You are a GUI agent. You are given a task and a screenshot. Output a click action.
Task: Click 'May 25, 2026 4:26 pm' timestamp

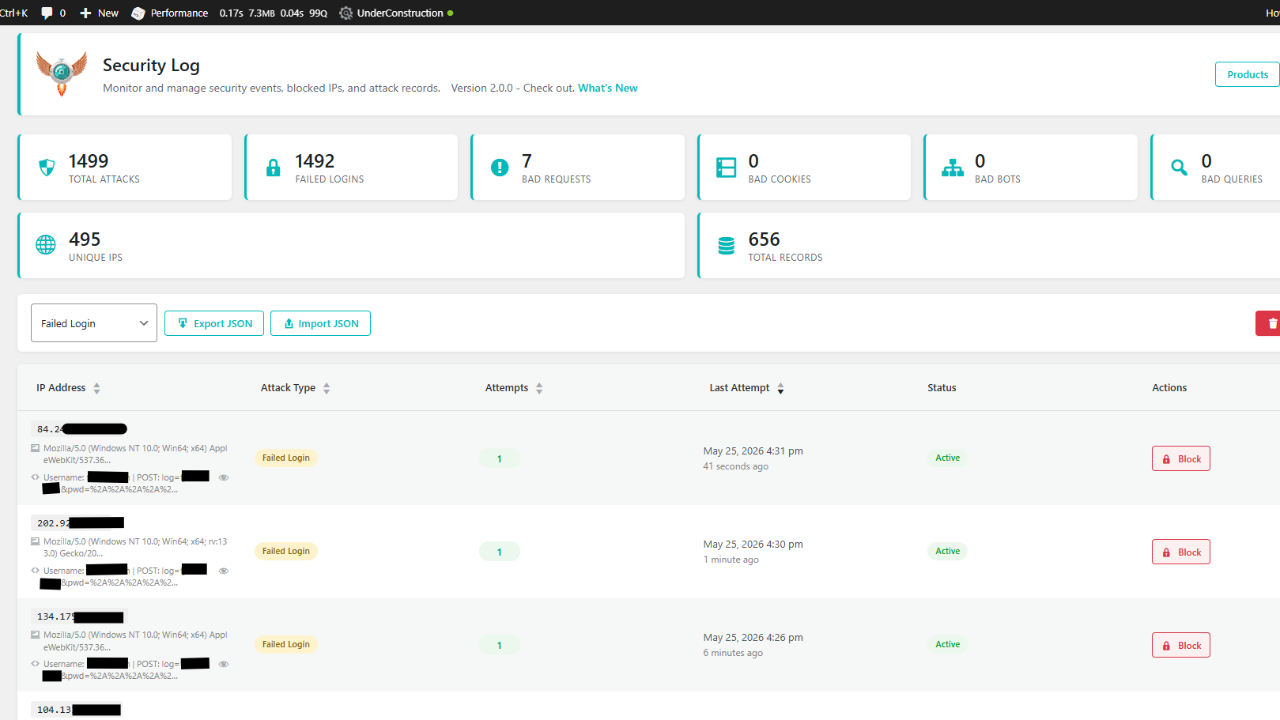pyautogui.click(x=753, y=637)
